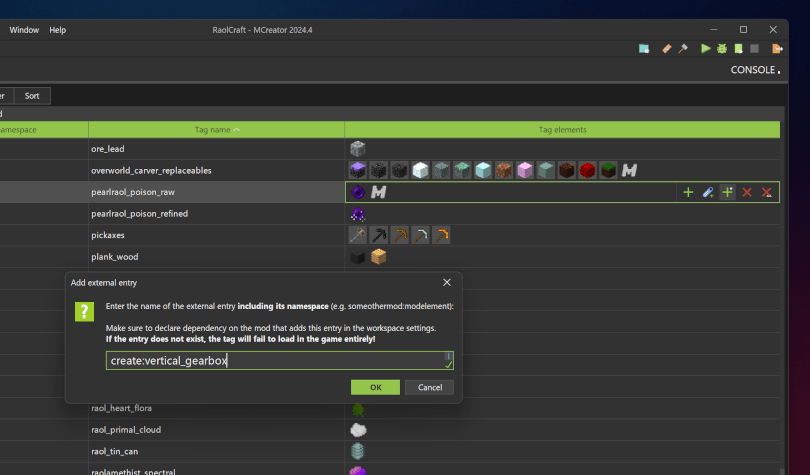Screen dimensions: 810x475
Task: Select the tin can element in raol_tin_can row
Action: click(x=357, y=451)
